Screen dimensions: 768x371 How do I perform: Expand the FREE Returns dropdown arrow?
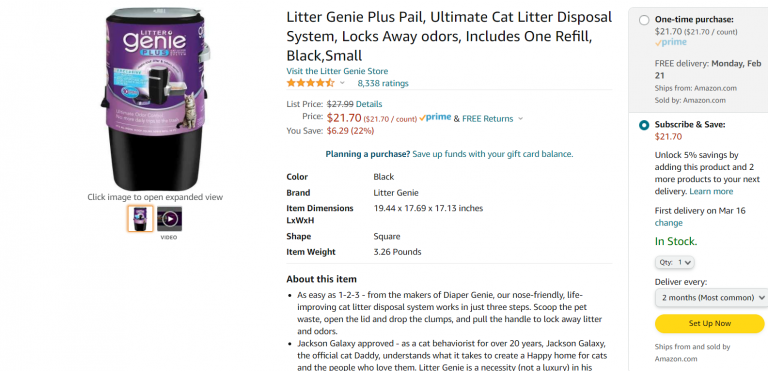click(520, 119)
